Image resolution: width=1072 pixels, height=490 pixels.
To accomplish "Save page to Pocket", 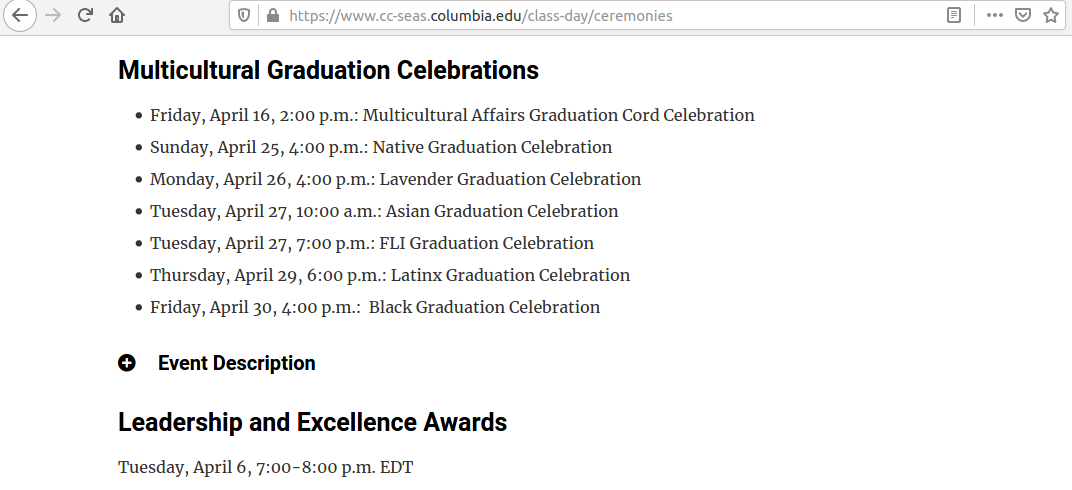I will pyautogui.click(x=1023, y=15).
